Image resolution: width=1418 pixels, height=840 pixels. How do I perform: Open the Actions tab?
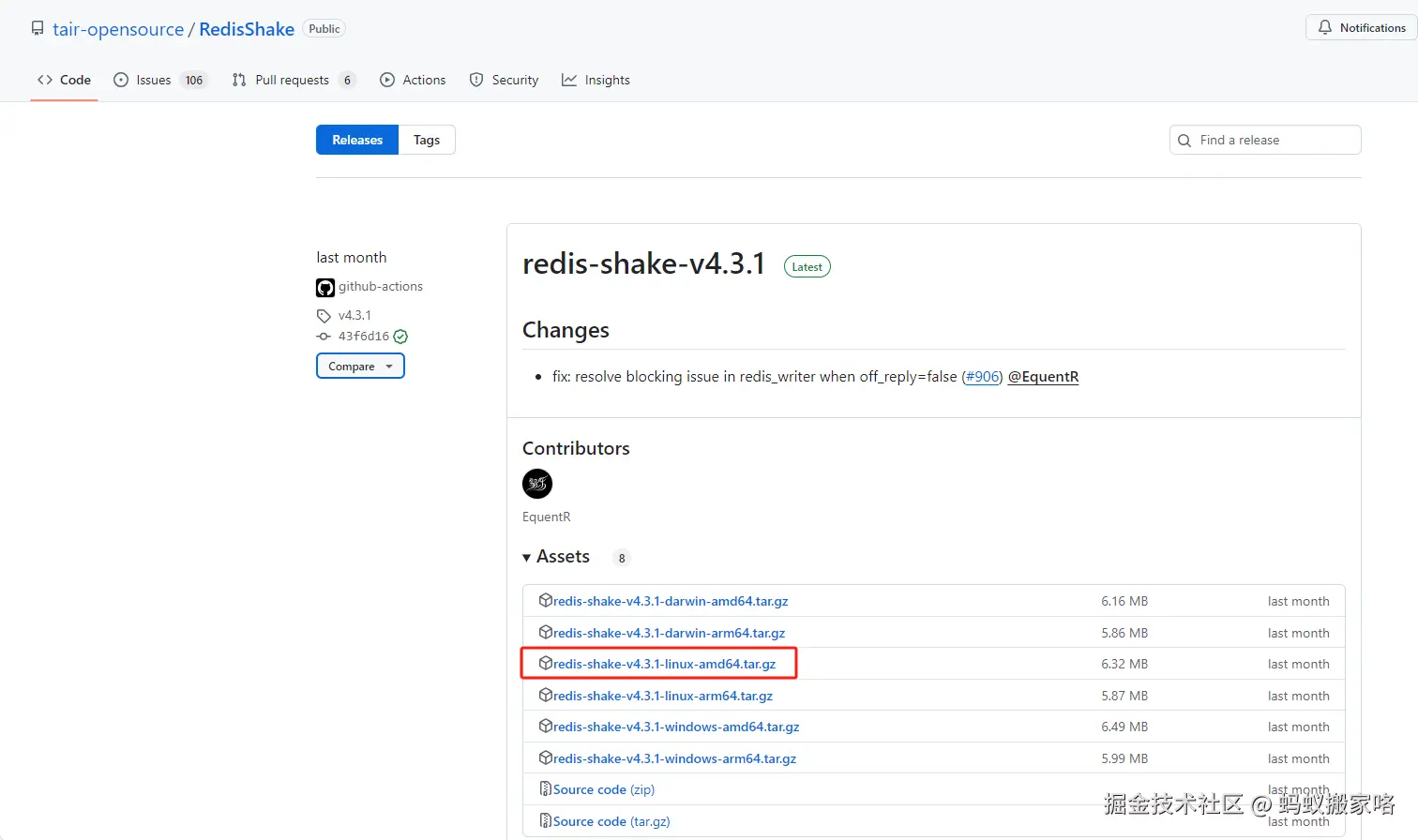pos(413,80)
